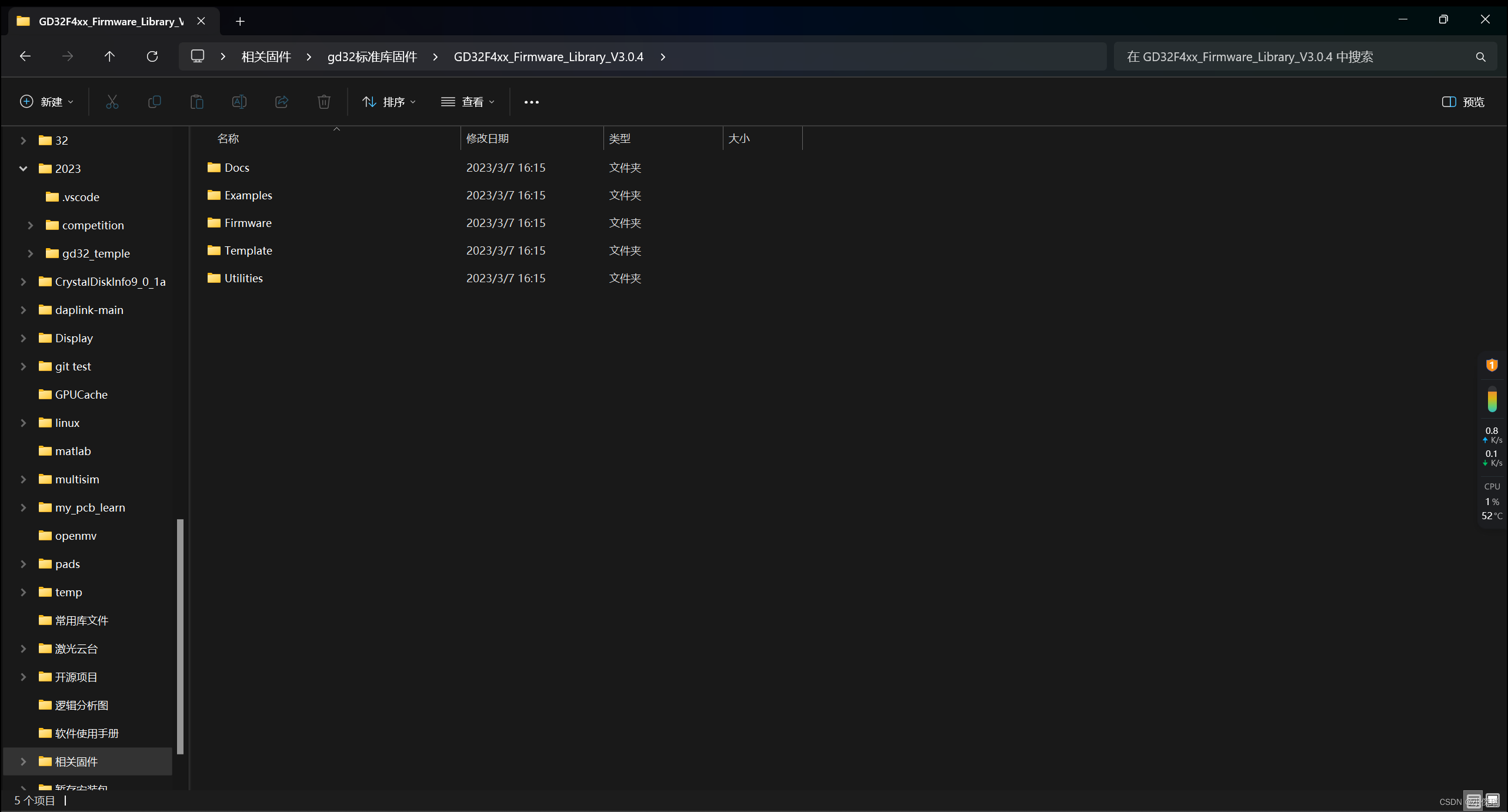
Task: Sort by the 修改日期 column header
Action: point(488,139)
